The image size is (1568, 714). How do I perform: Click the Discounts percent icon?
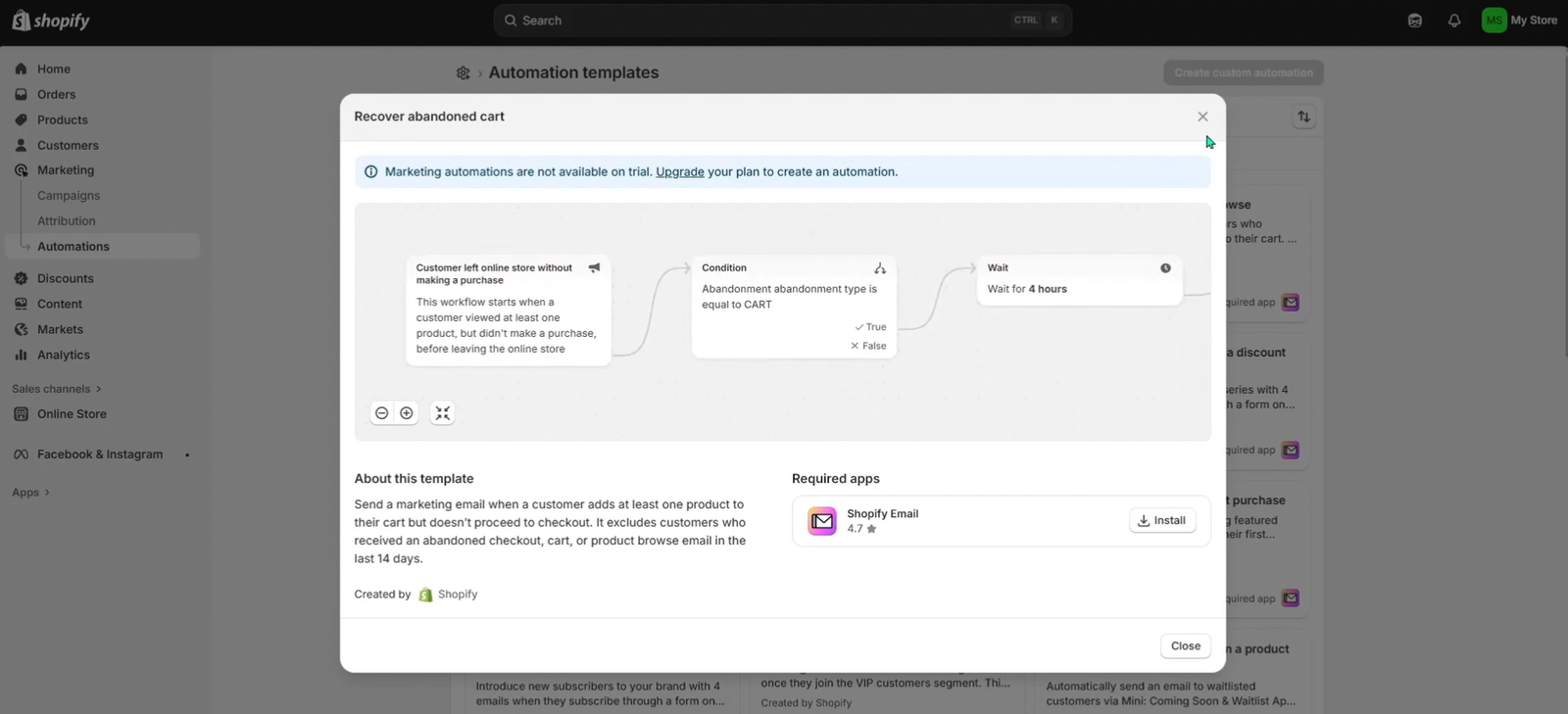(x=21, y=278)
